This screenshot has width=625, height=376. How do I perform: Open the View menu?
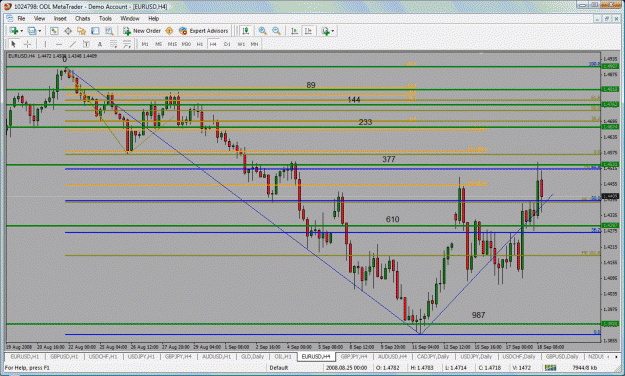coord(39,18)
